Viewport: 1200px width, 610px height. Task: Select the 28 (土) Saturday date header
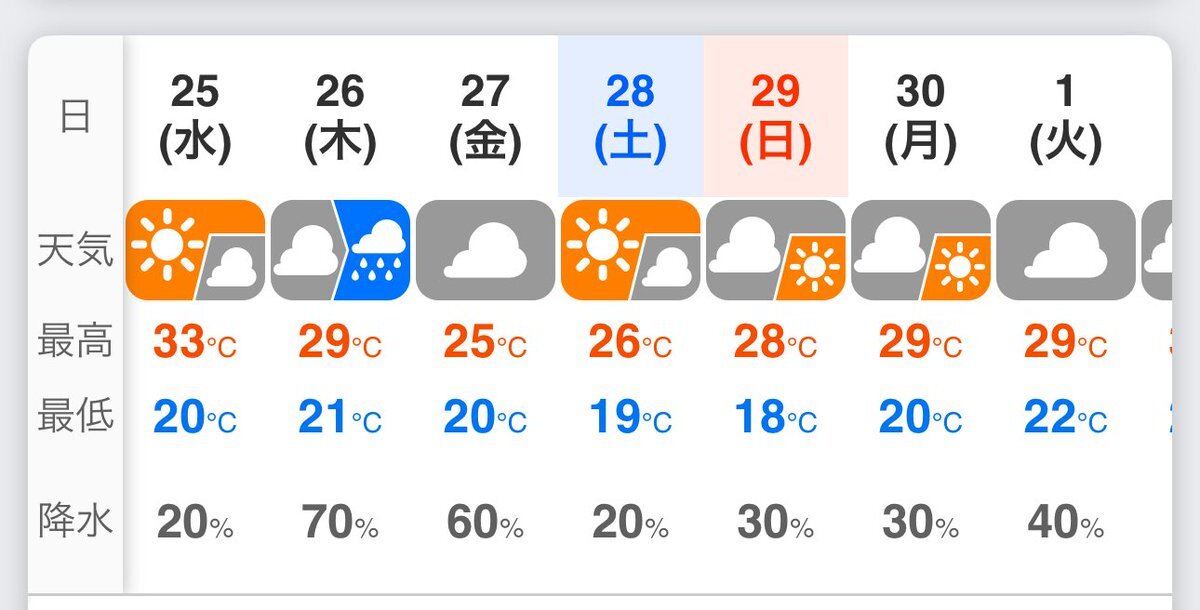coord(630,117)
